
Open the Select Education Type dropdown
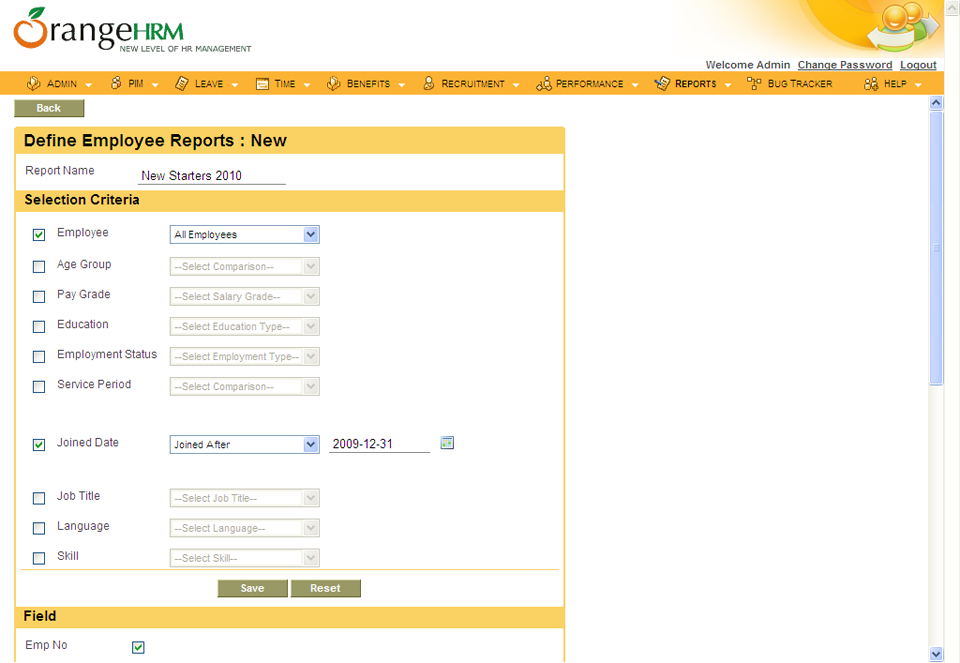tap(244, 326)
